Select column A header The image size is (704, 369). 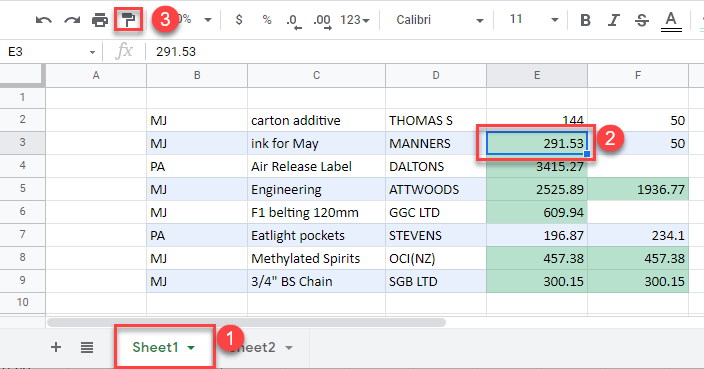[x=96, y=75]
